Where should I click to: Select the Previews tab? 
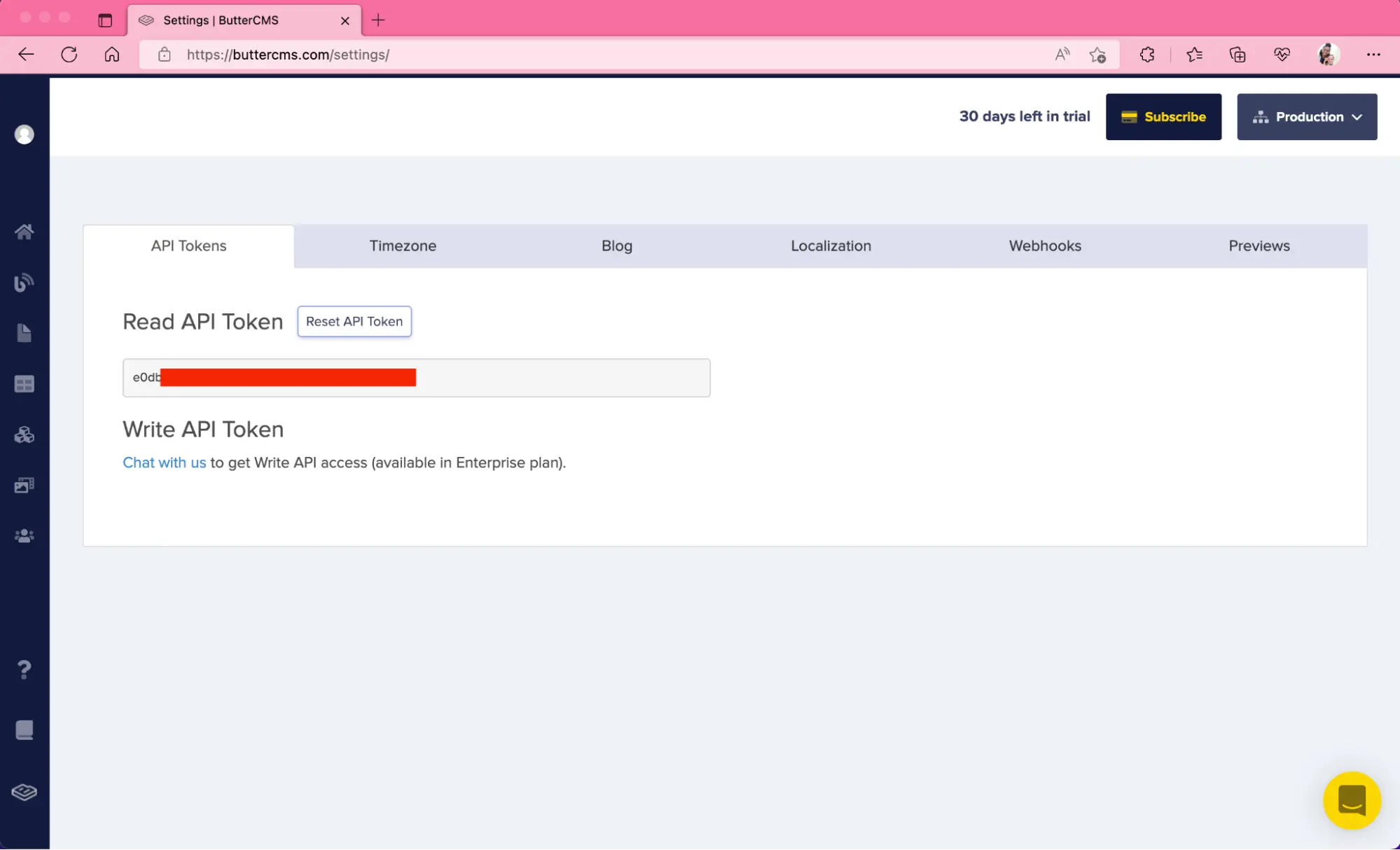[x=1259, y=245]
